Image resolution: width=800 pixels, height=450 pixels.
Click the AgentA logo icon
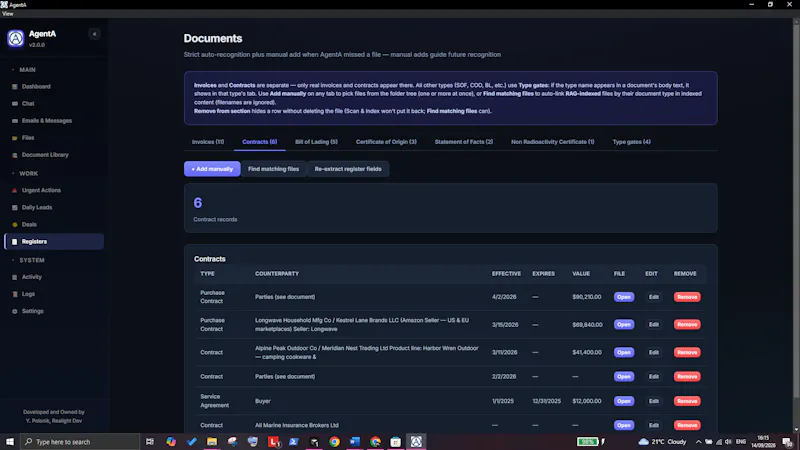[16, 38]
